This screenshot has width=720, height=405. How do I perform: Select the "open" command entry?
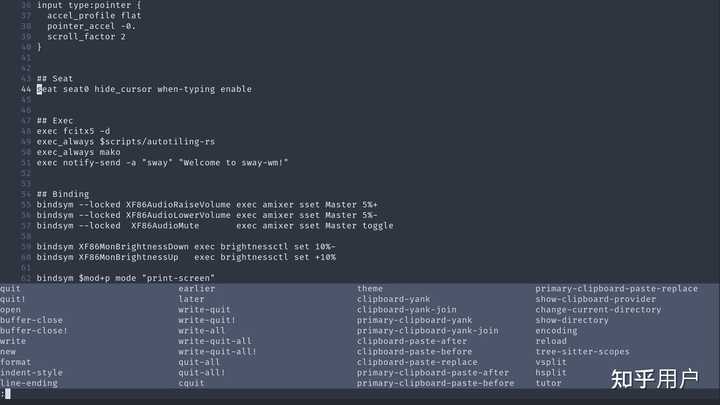tap(10, 309)
